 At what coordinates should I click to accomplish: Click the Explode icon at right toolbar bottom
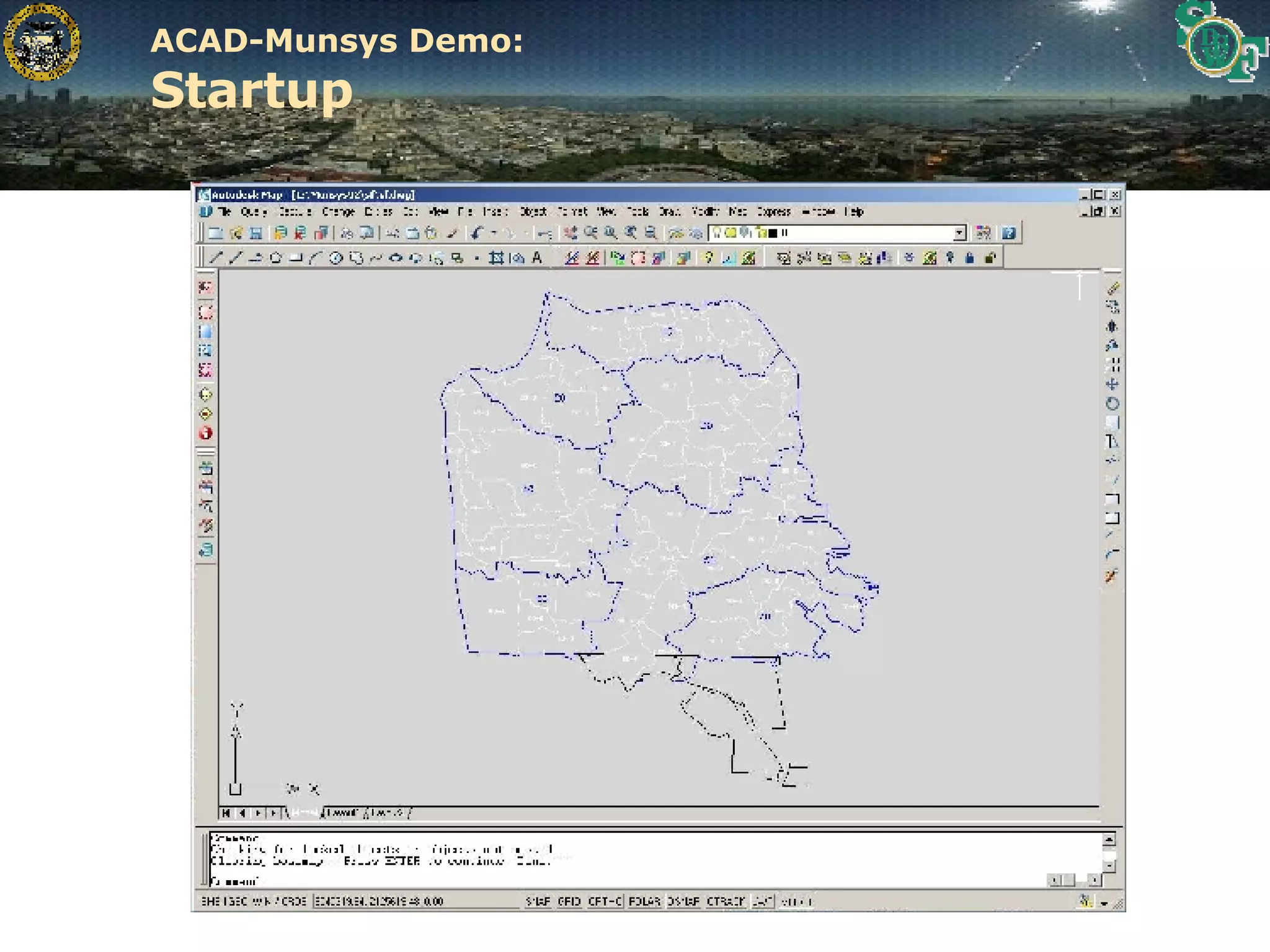click(1111, 576)
